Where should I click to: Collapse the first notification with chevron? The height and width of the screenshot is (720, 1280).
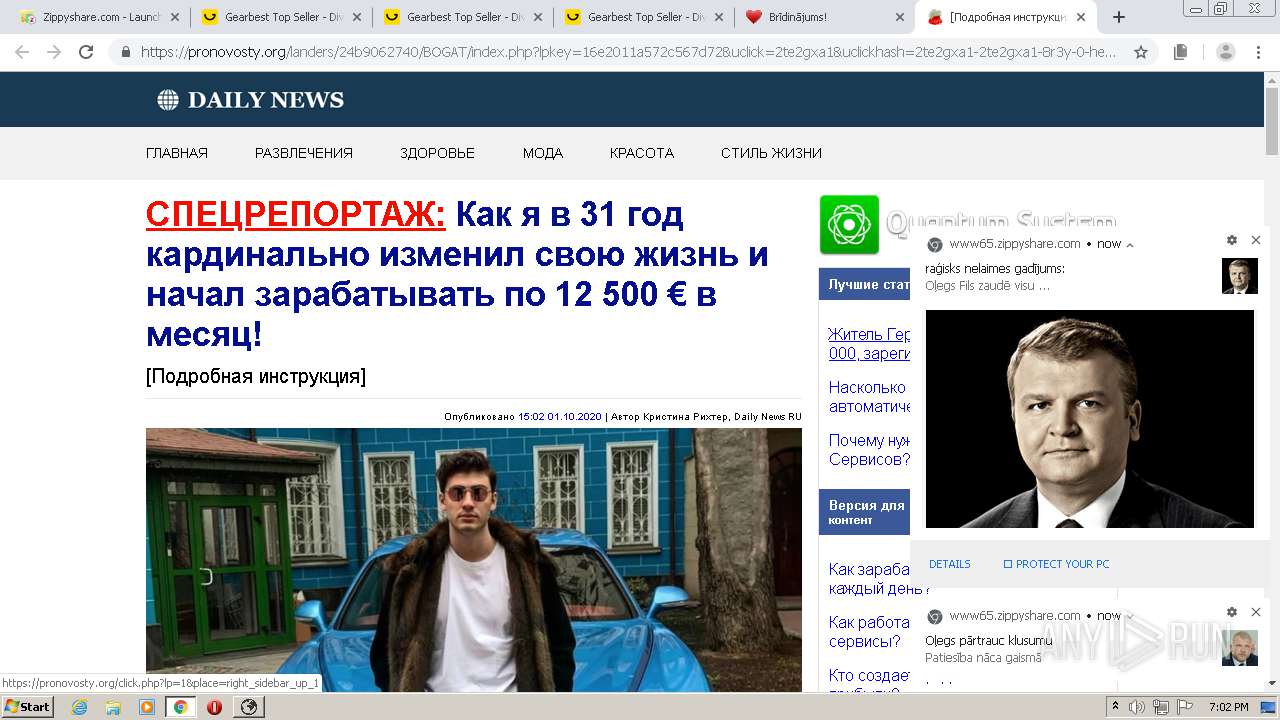click(1130, 244)
